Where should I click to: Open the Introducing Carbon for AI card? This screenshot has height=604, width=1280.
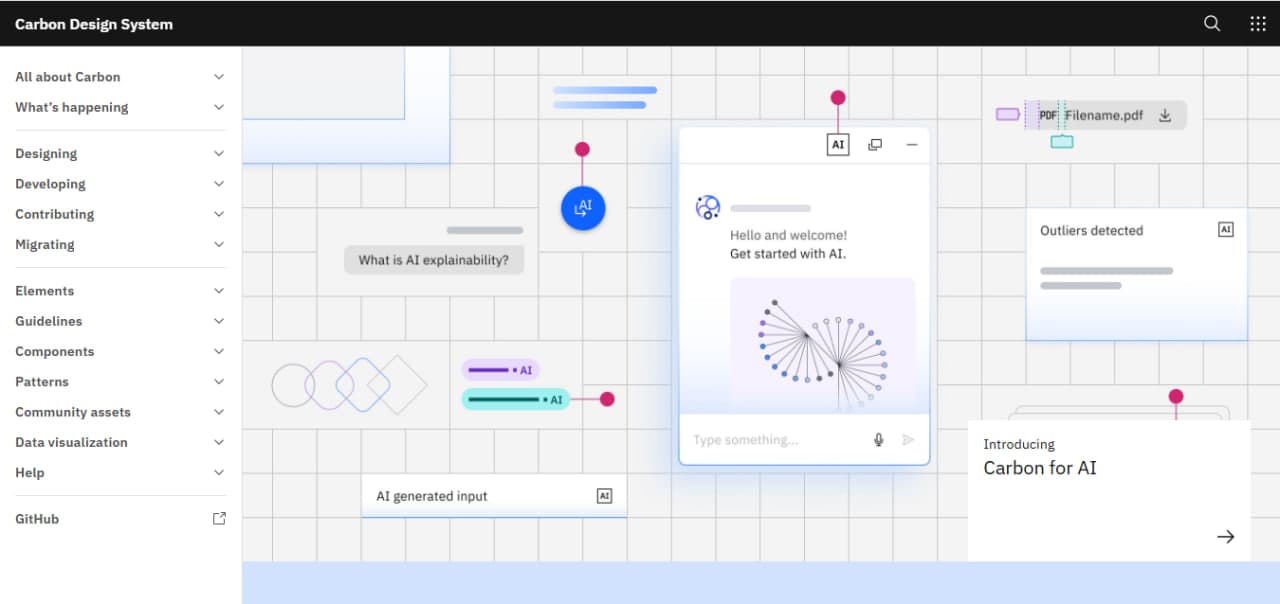pos(1109,491)
